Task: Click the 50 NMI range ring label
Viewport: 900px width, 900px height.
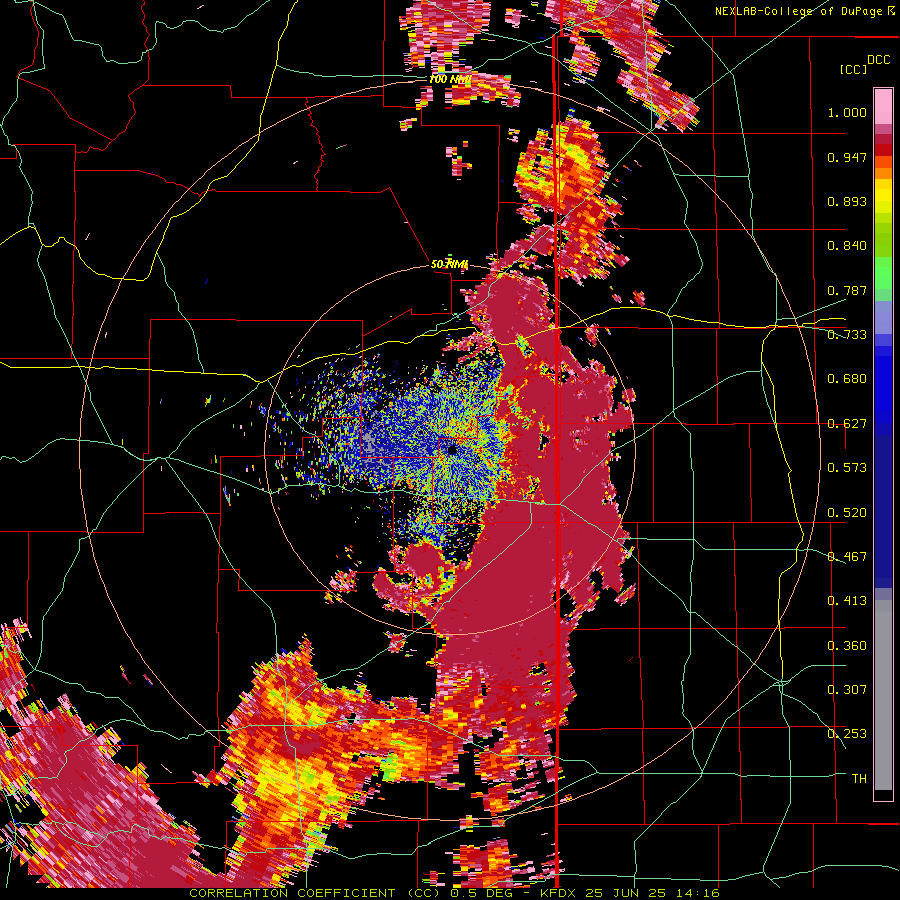Action: coord(449,264)
